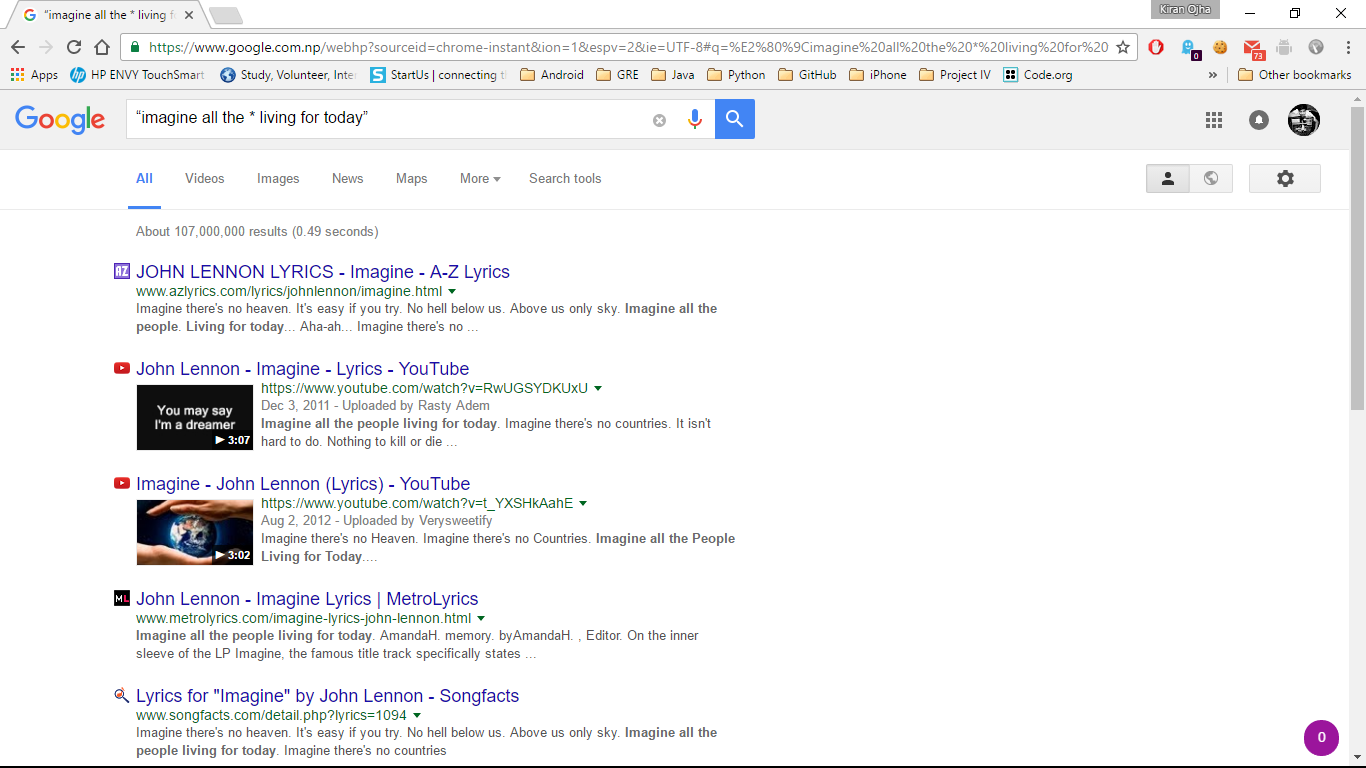The image size is (1366, 768).
Task: Open JOHN LENNON LYRICS A-Z Lyrics result
Action: click(x=323, y=272)
